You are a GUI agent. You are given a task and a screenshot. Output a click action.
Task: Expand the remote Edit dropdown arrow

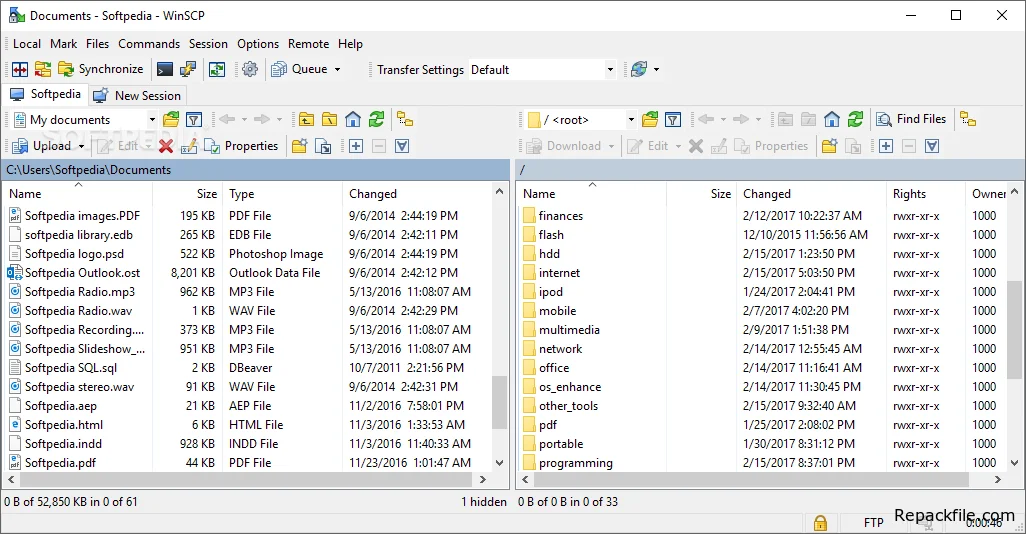tap(678, 146)
